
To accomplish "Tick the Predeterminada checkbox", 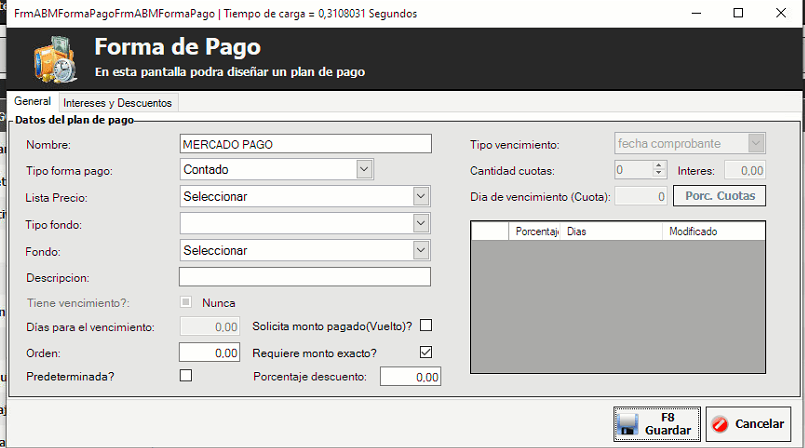I will [x=185, y=375].
